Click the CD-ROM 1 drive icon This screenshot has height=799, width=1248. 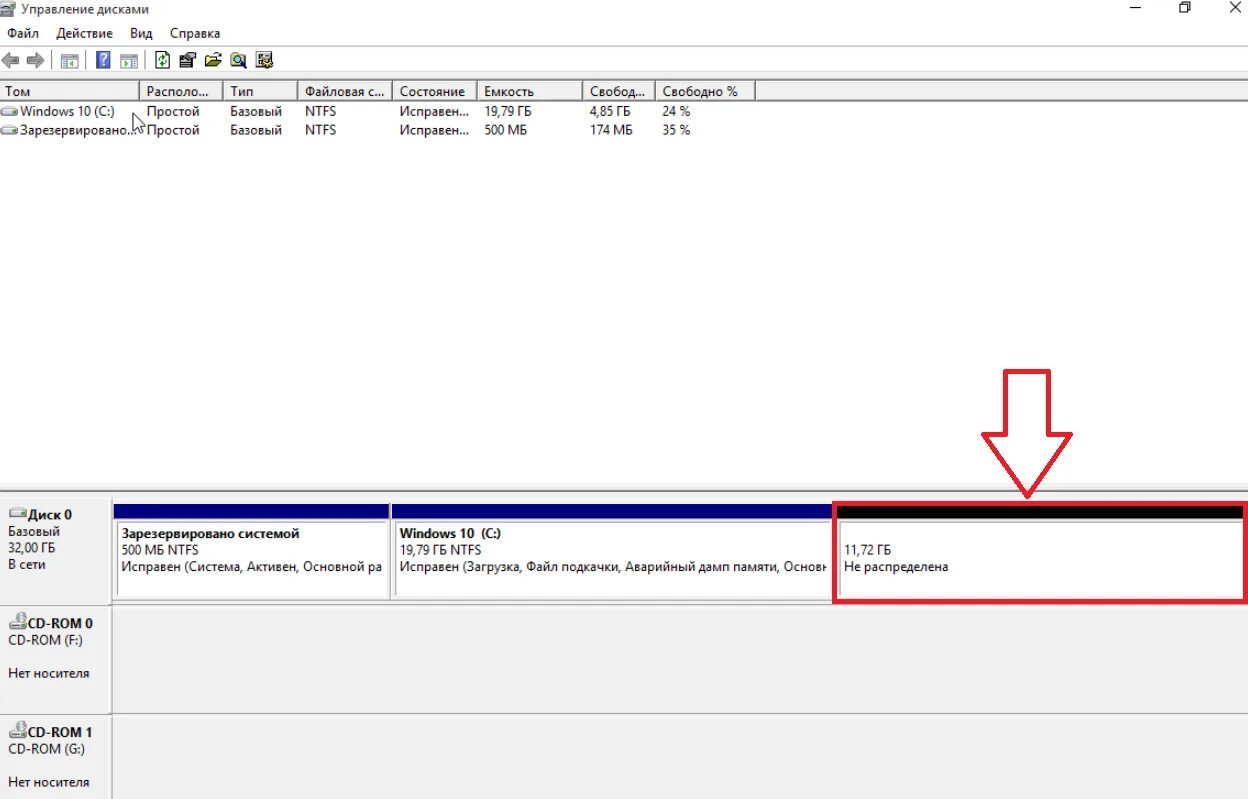pos(17,732)
